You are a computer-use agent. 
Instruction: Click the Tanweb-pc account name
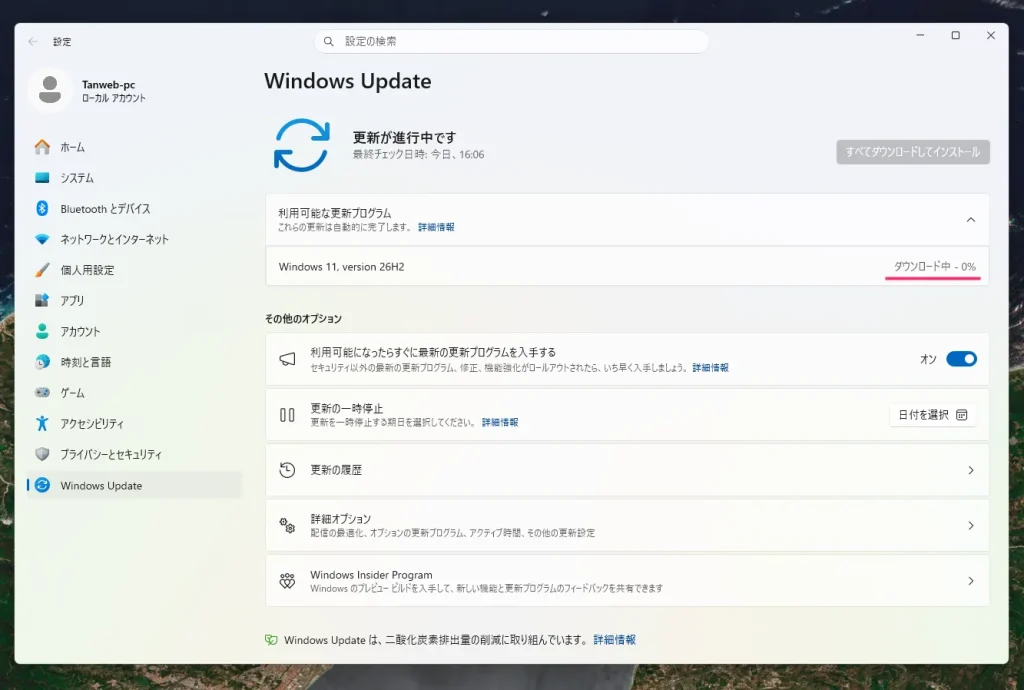pos(108,84)
